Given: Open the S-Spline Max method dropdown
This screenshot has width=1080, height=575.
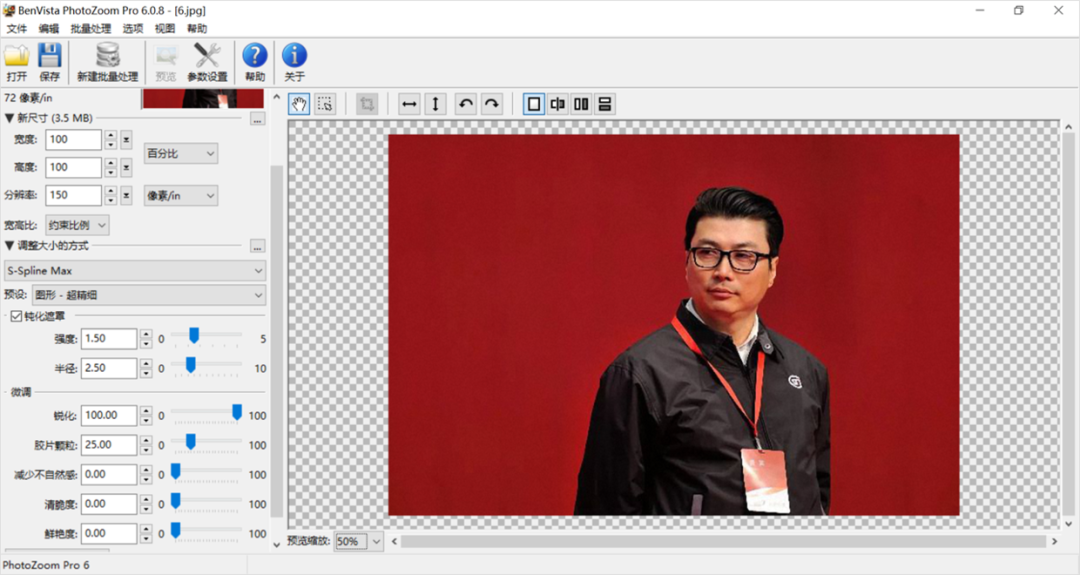Looking at the screenshot, I should click(x=135, y=271).
